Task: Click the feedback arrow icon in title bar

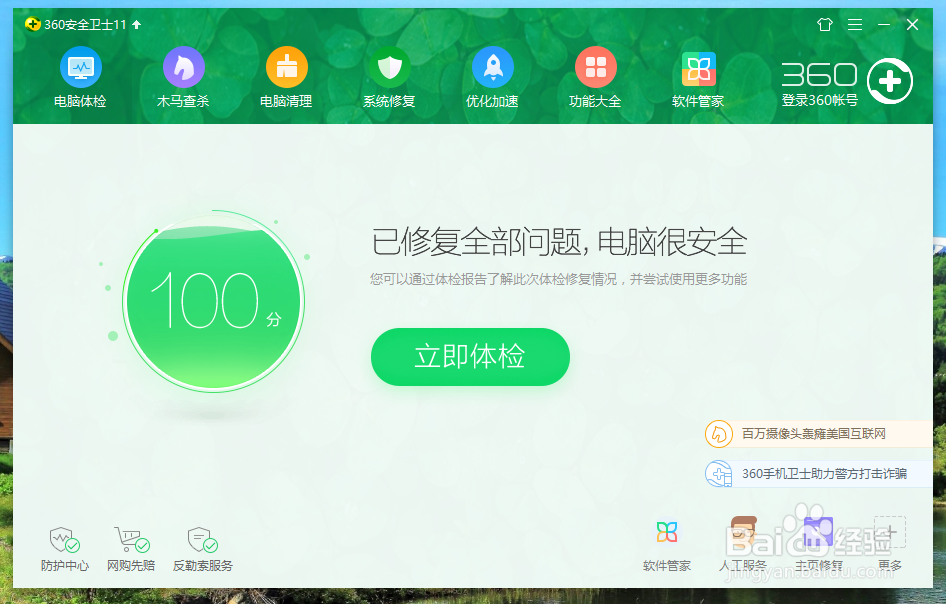Action: (x=824, y=25)
